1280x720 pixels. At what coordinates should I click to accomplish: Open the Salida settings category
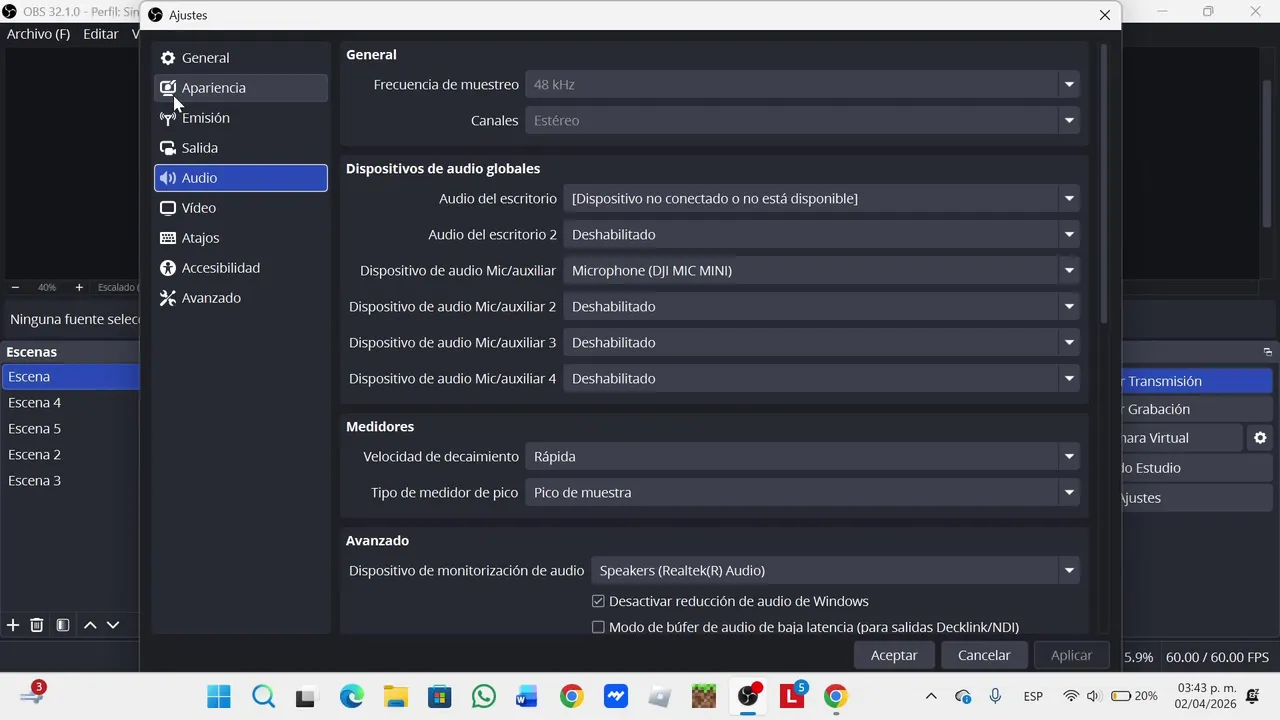(240, 148)
